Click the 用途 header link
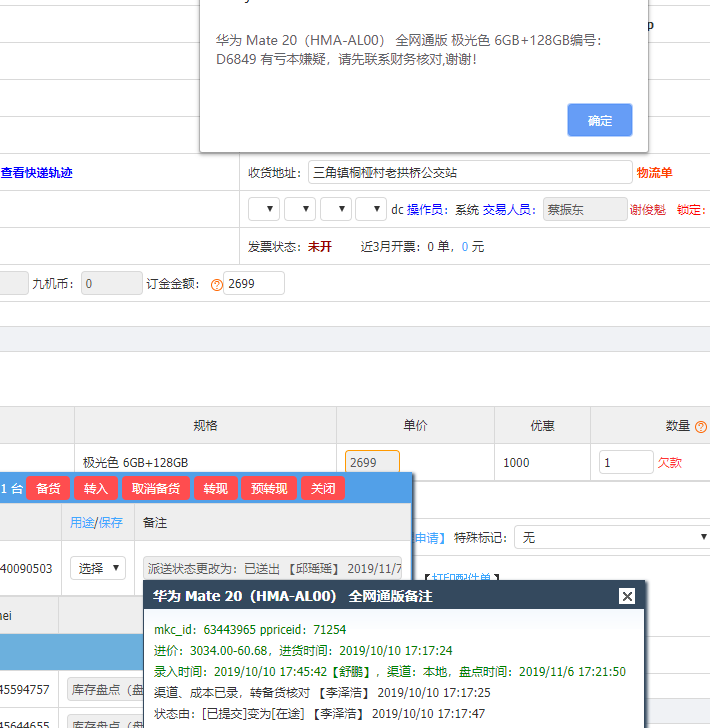Image resolution: width=710 pixels, height=728 pixels. tap(82, 523)
